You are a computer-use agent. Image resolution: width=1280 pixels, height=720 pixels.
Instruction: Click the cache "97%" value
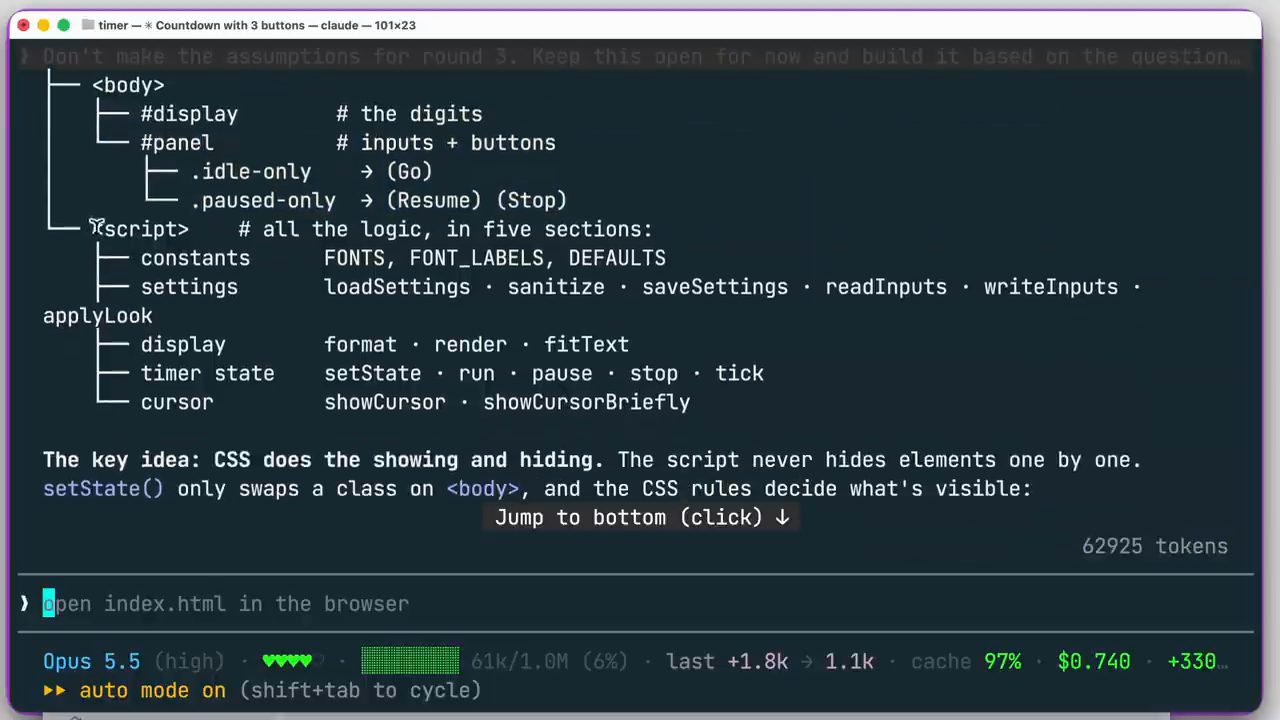pos(1002,662)
